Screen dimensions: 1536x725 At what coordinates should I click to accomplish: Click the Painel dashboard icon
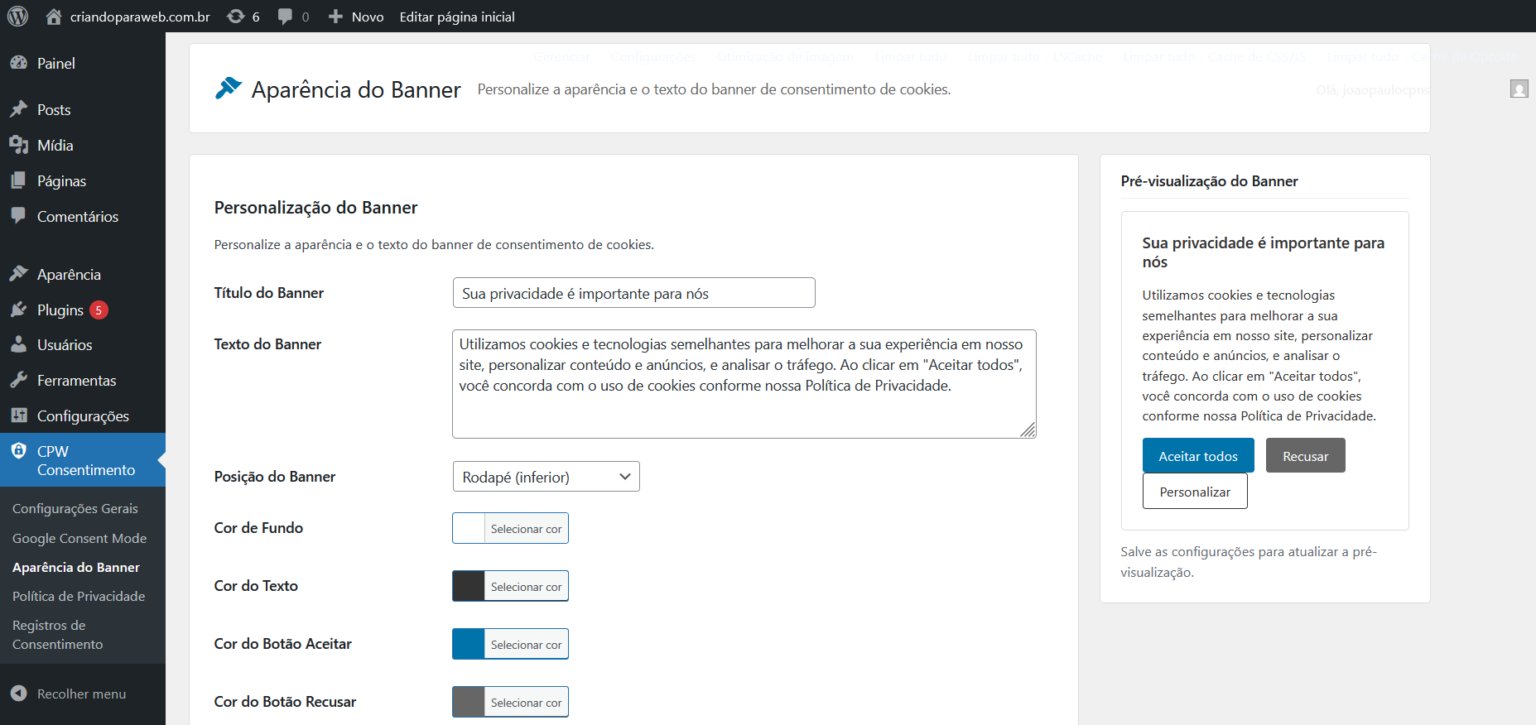tap(18, 63)
